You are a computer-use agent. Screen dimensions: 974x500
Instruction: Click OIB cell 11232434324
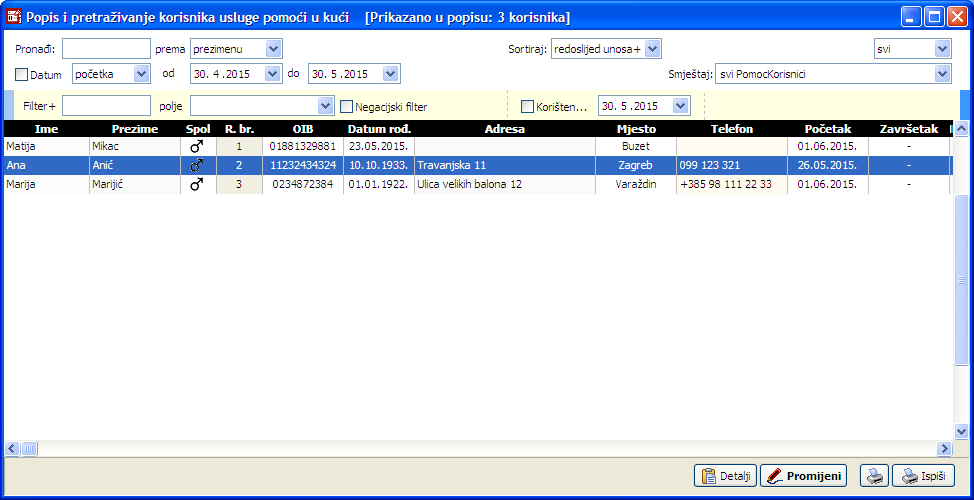tap(303, 166)
